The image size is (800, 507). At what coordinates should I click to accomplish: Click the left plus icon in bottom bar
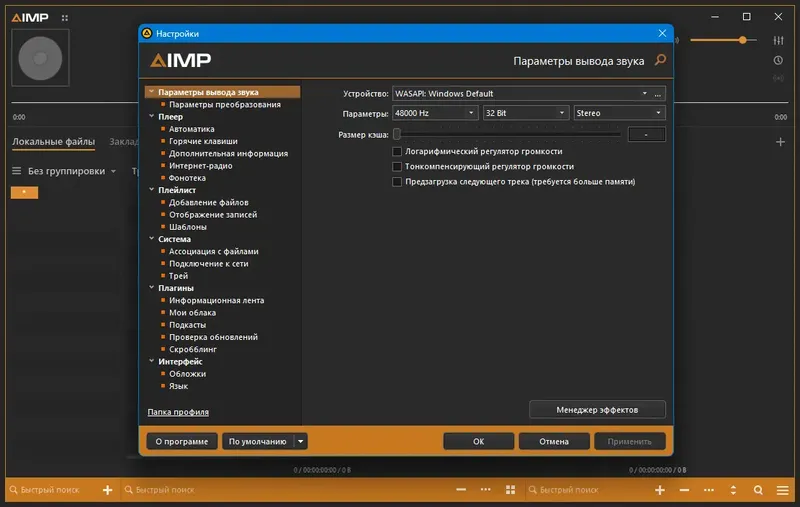[107, 490]
